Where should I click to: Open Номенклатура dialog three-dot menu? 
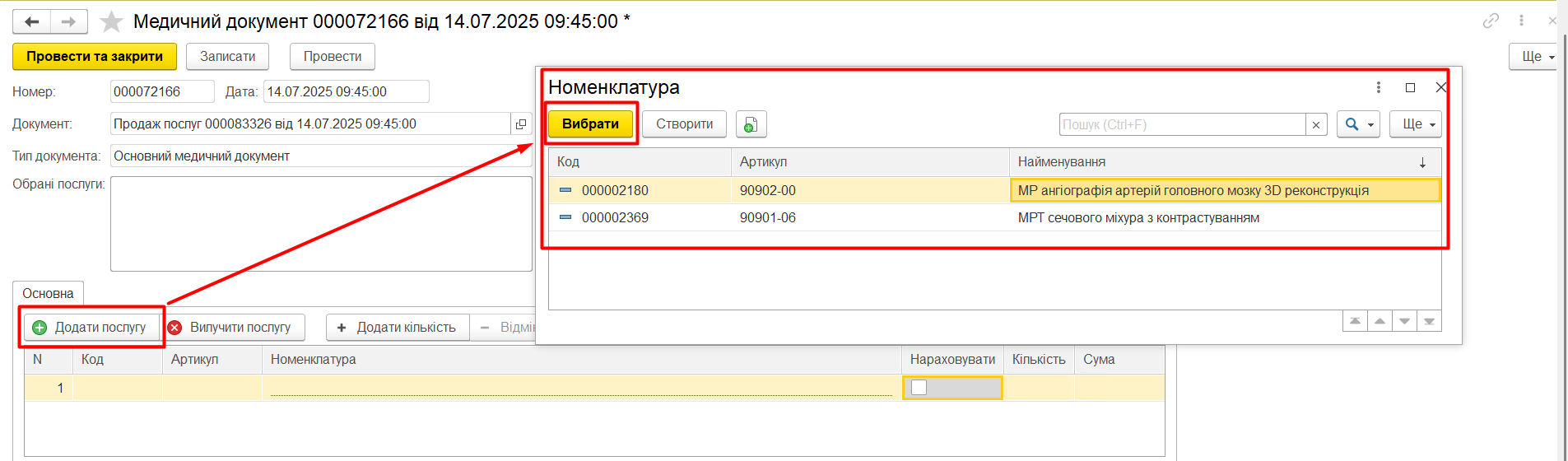point(1379,87)
